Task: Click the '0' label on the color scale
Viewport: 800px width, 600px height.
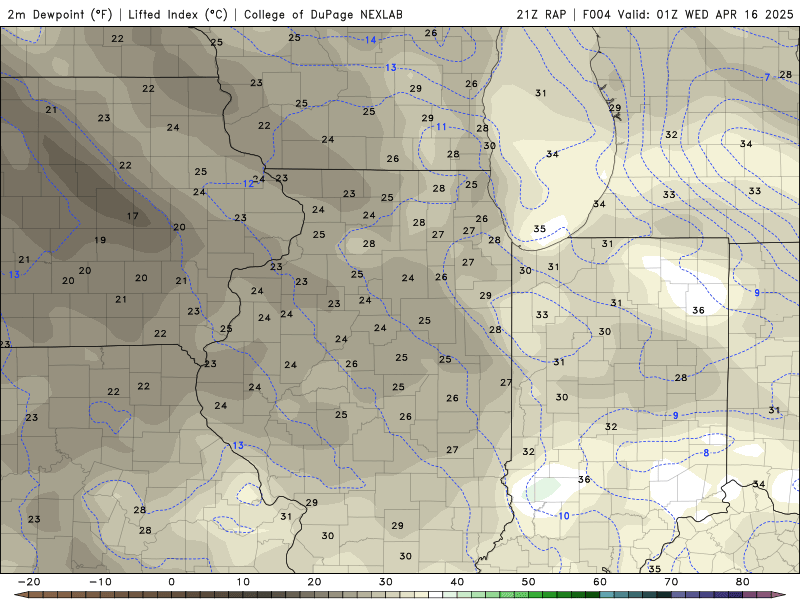Action: 171,582
